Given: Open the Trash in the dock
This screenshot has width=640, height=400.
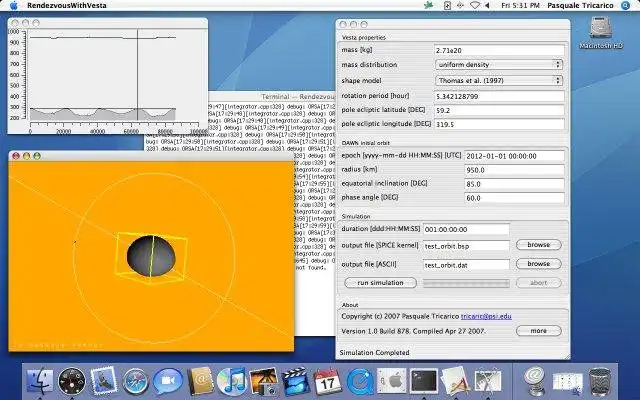Looking at the screenshot, I should click(599, 382).
